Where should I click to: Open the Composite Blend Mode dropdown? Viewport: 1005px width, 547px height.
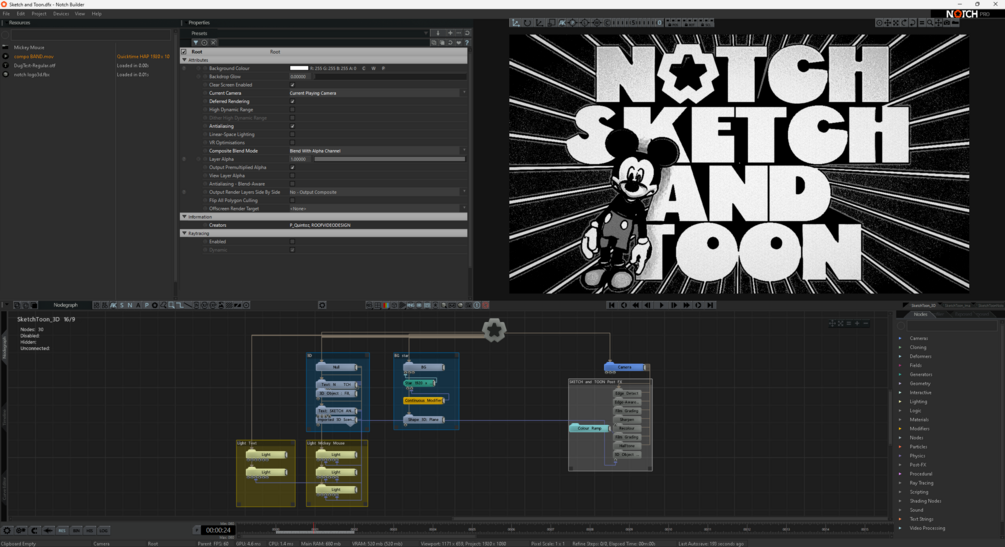377,151
